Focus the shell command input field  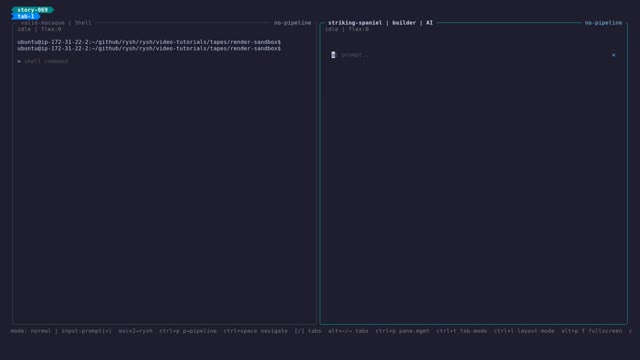coord(46,61)
